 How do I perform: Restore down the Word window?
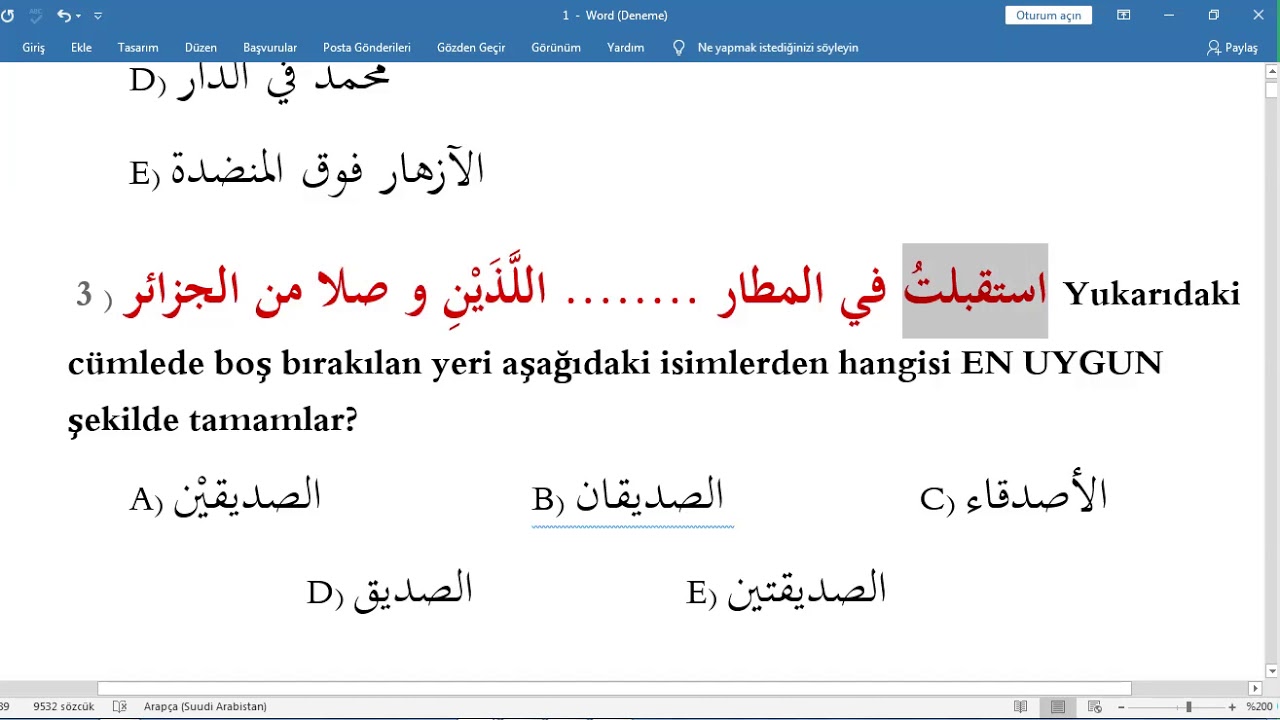pyautogui.click(x=1214, y=15)
